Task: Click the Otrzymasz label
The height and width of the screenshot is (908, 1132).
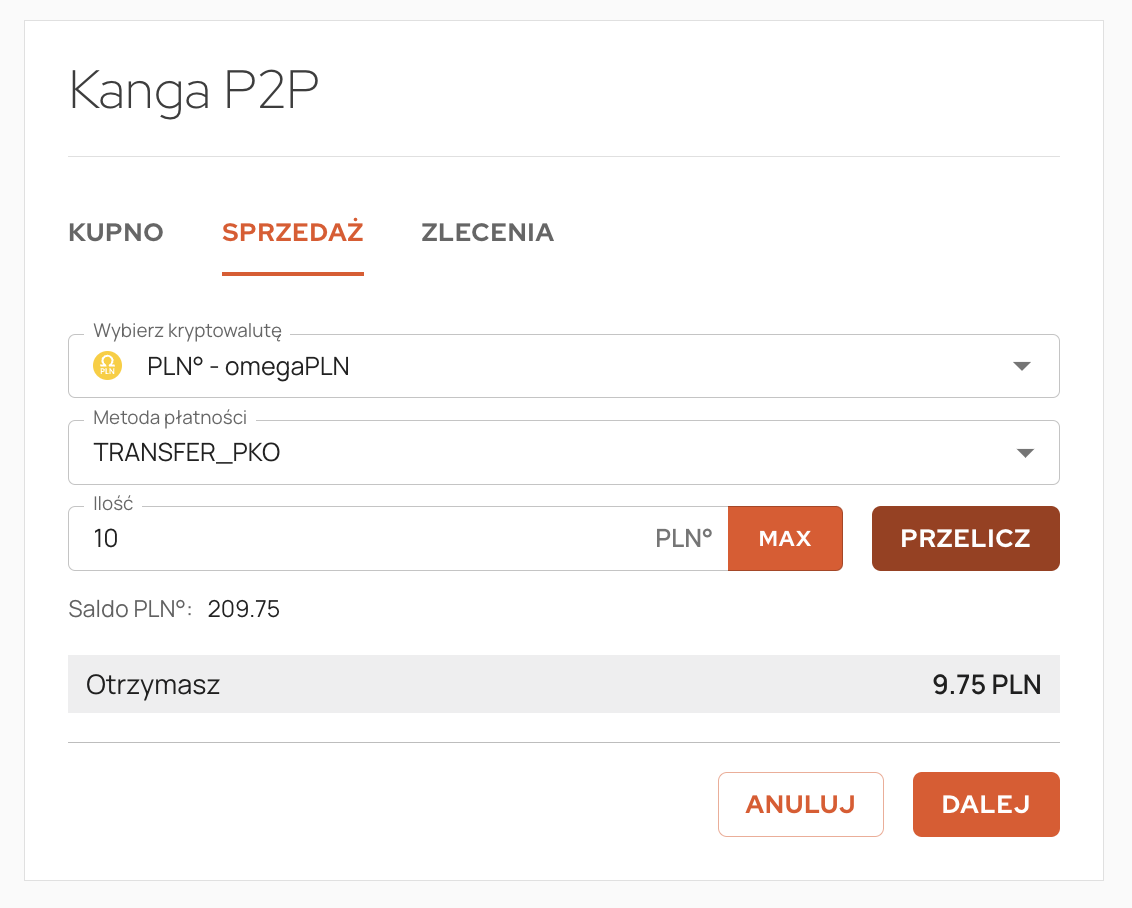Action: (153, 685)
